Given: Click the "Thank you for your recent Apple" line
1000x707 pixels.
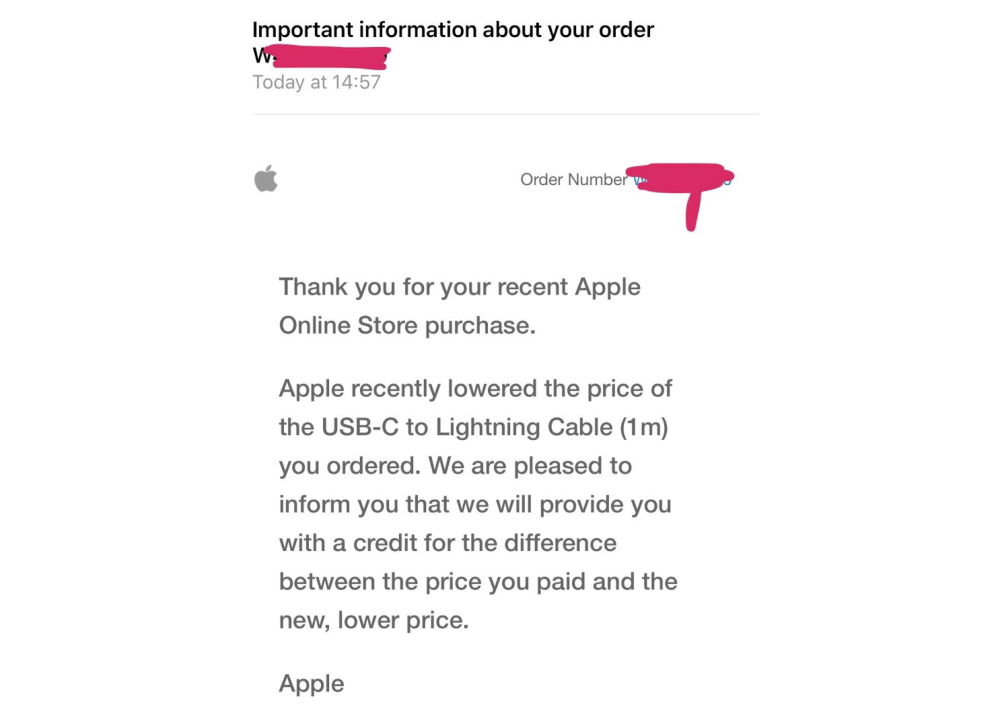Looking at the screenshot, I should pos(459,287).
